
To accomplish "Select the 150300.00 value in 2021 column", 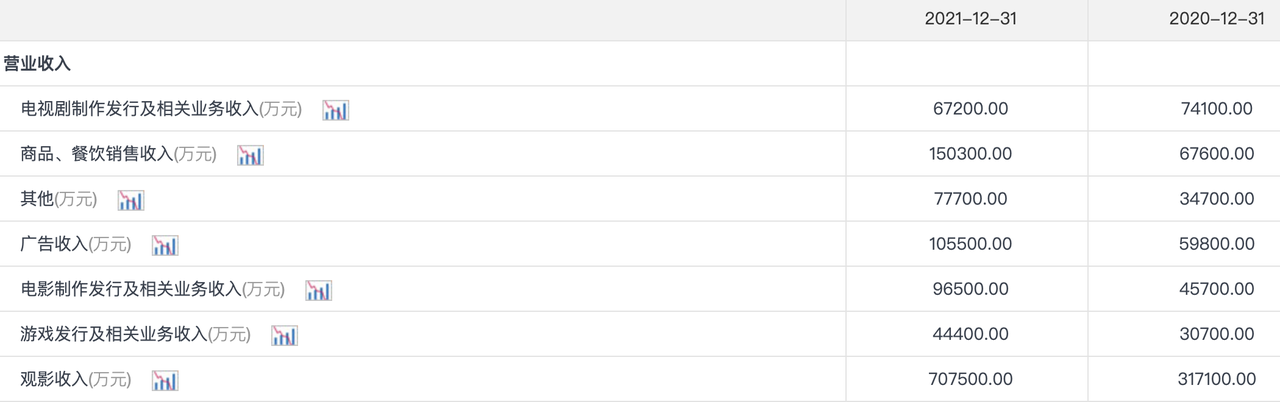I will tap(970, 154).
